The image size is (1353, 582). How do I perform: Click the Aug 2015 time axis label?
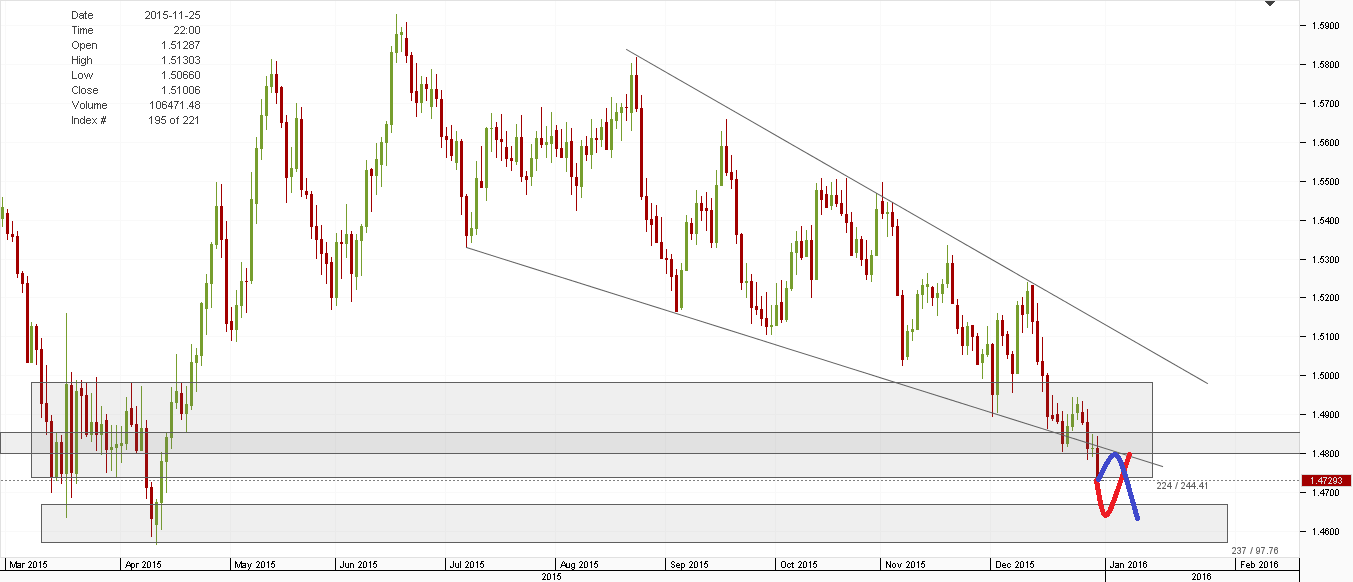577,564
